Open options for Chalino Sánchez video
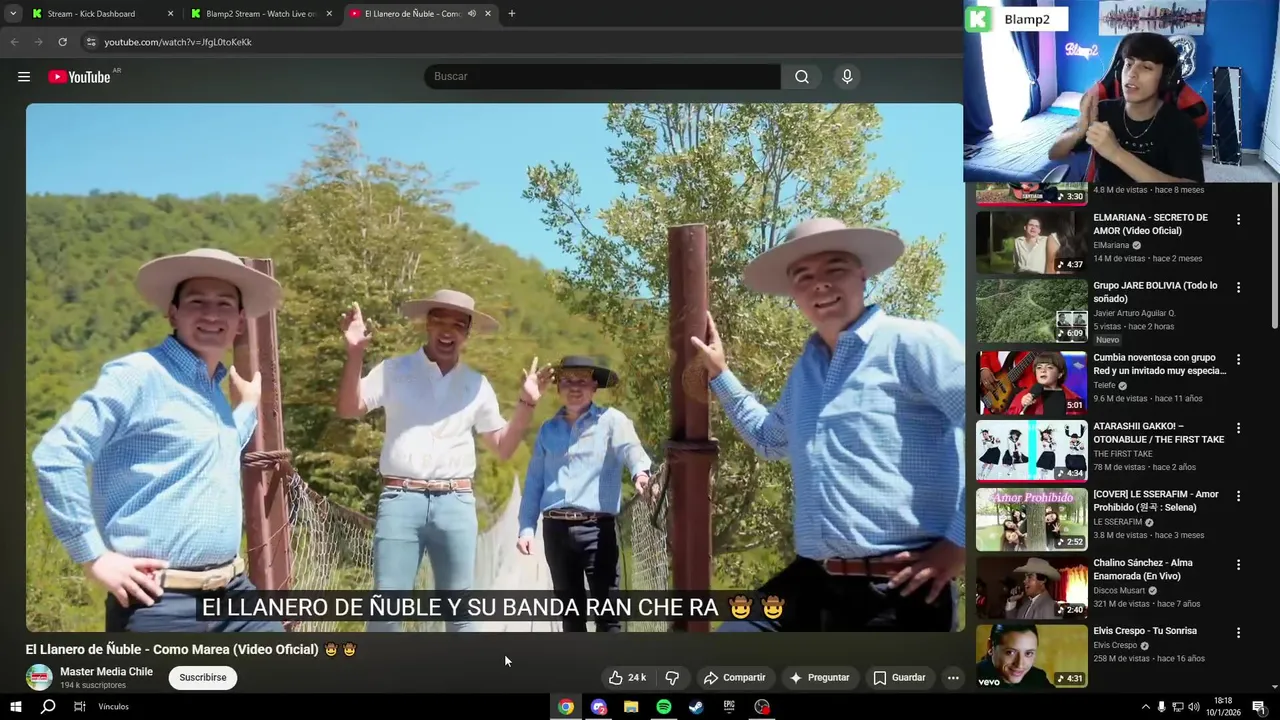The image size is (1280, 720). [1238, 565]
